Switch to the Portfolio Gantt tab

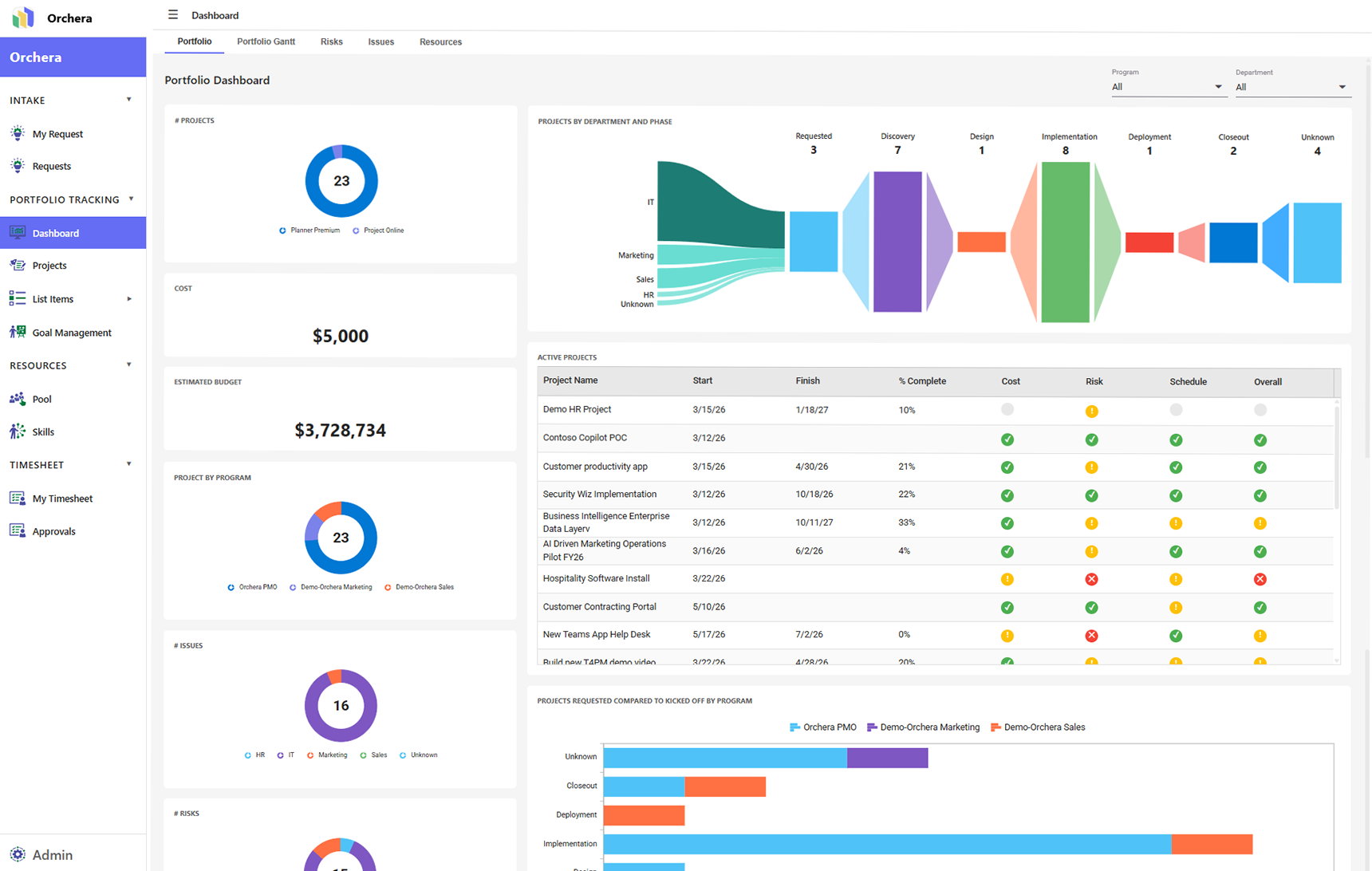coord(266,41)
